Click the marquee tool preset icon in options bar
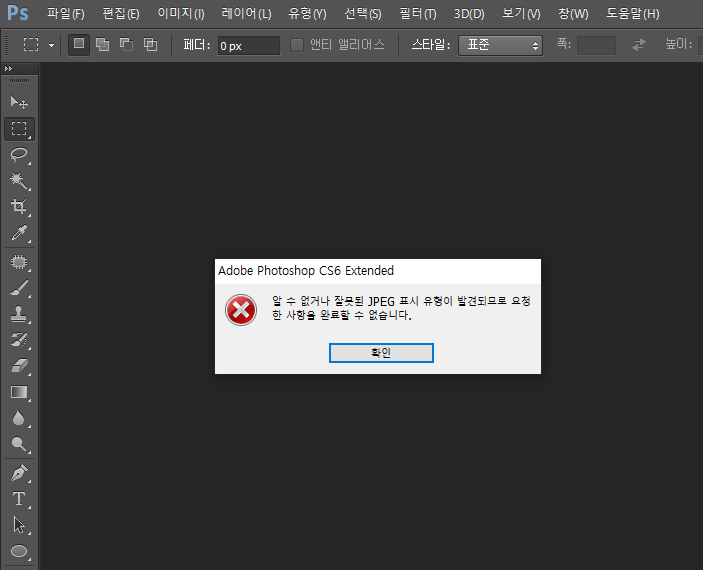703x570 pixels. click(x=31, y=45)
